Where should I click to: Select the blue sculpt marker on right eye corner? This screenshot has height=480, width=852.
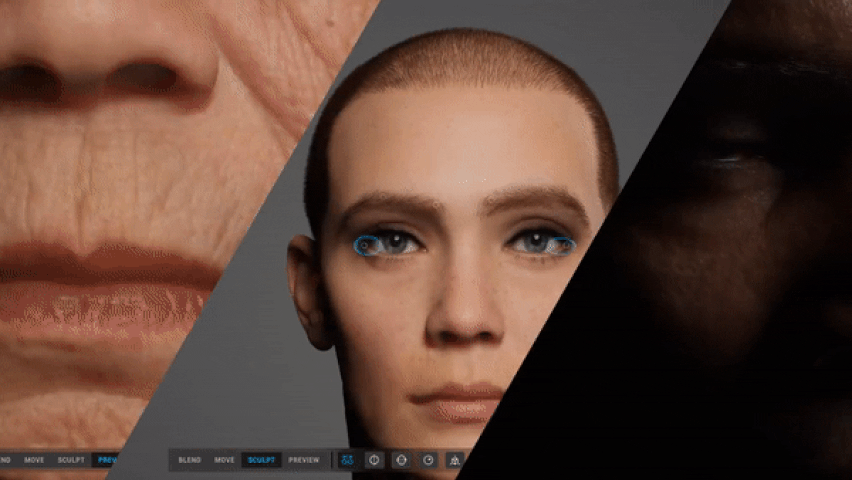pos(563,246)
